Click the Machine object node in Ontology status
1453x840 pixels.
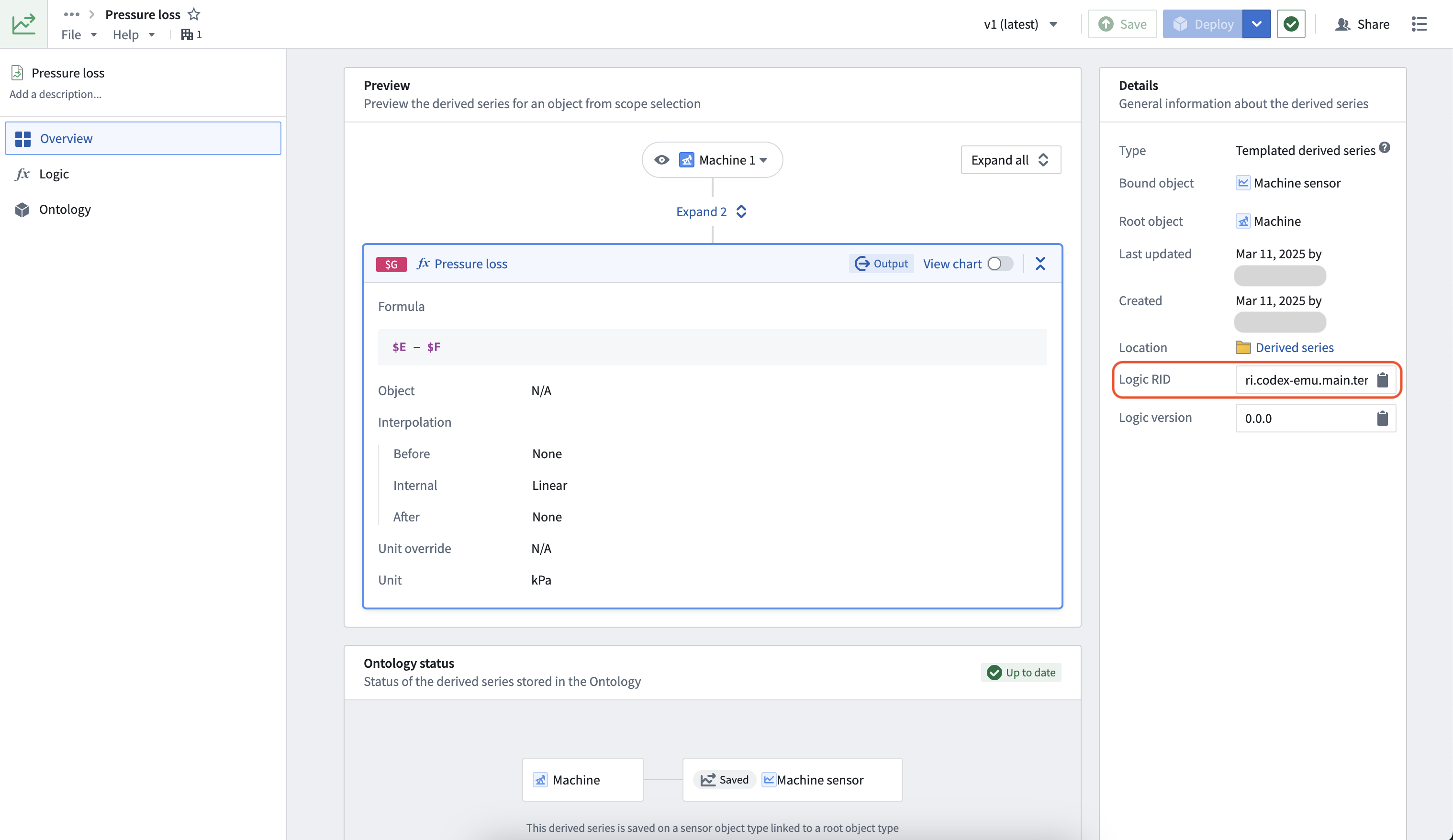point(582,780)
